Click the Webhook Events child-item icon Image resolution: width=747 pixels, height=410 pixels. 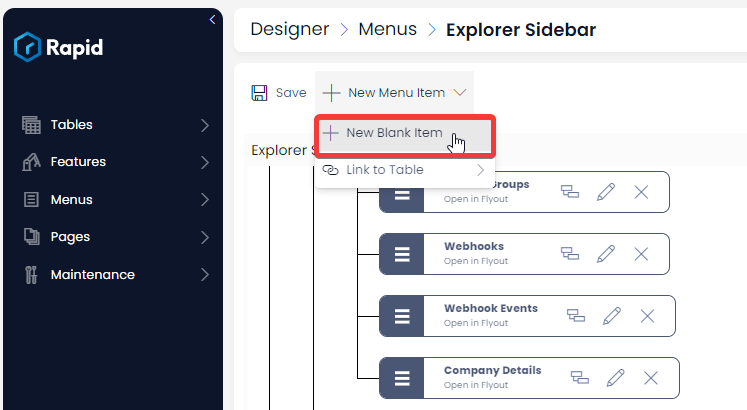[x=576, y=316]
